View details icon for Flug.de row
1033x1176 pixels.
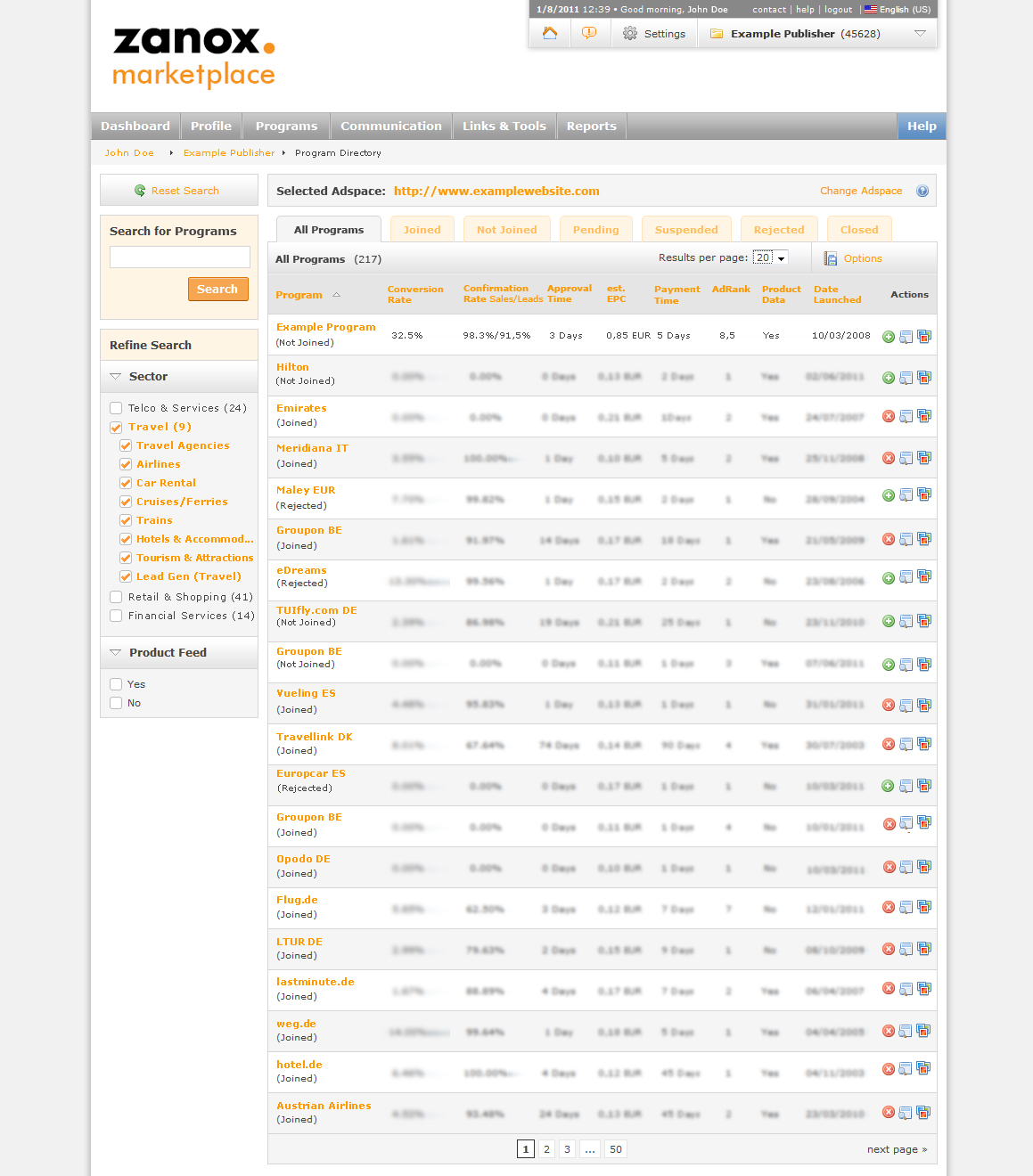pyautogui.click(x=906, y=907)
